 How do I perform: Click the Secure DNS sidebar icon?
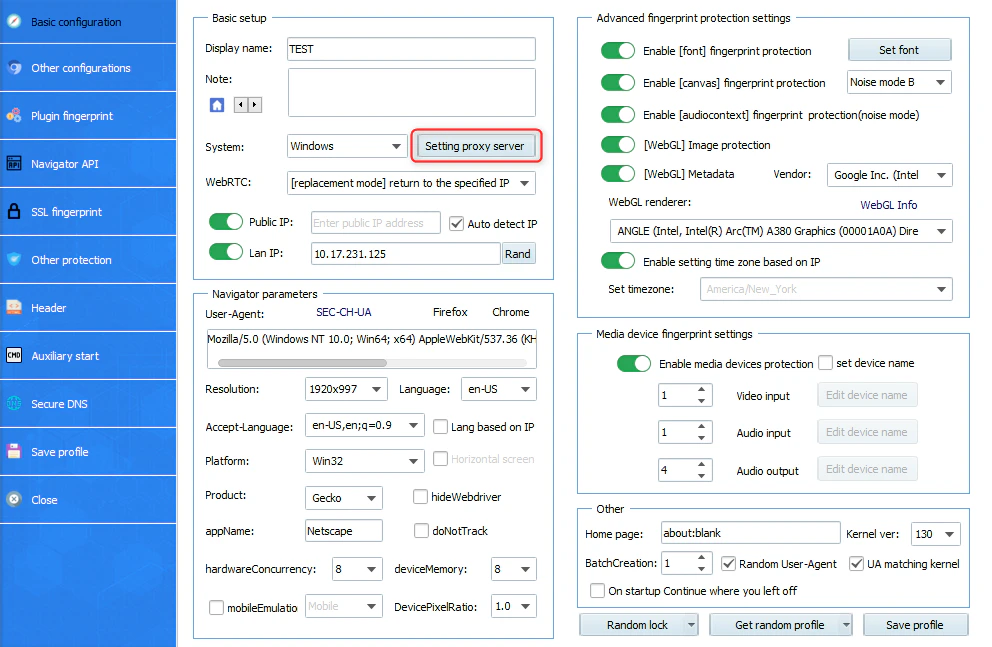14,404
